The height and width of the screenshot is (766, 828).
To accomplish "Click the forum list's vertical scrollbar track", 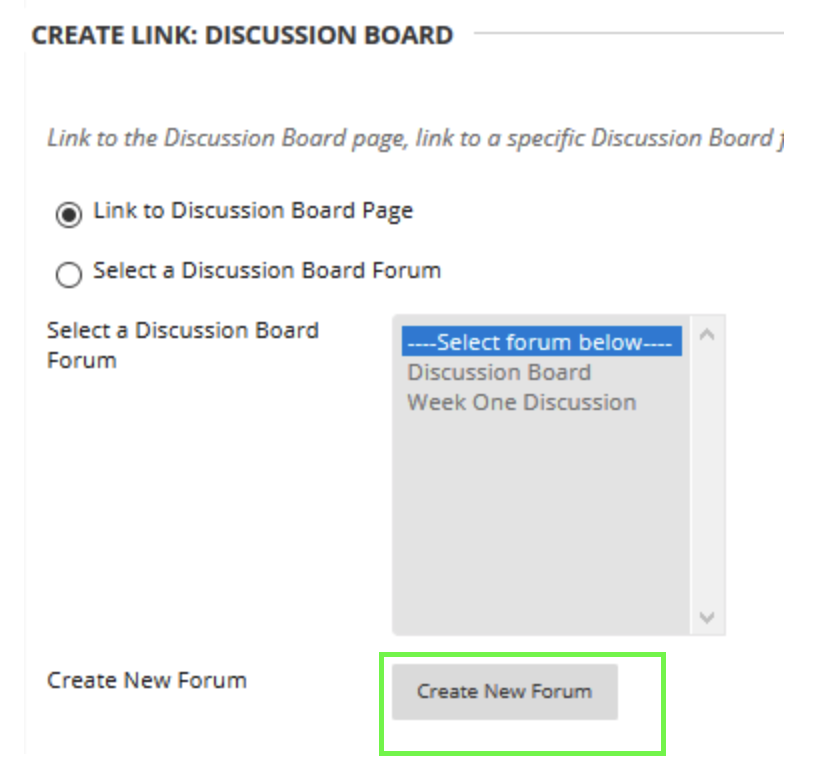I will (x=707, y=480).
